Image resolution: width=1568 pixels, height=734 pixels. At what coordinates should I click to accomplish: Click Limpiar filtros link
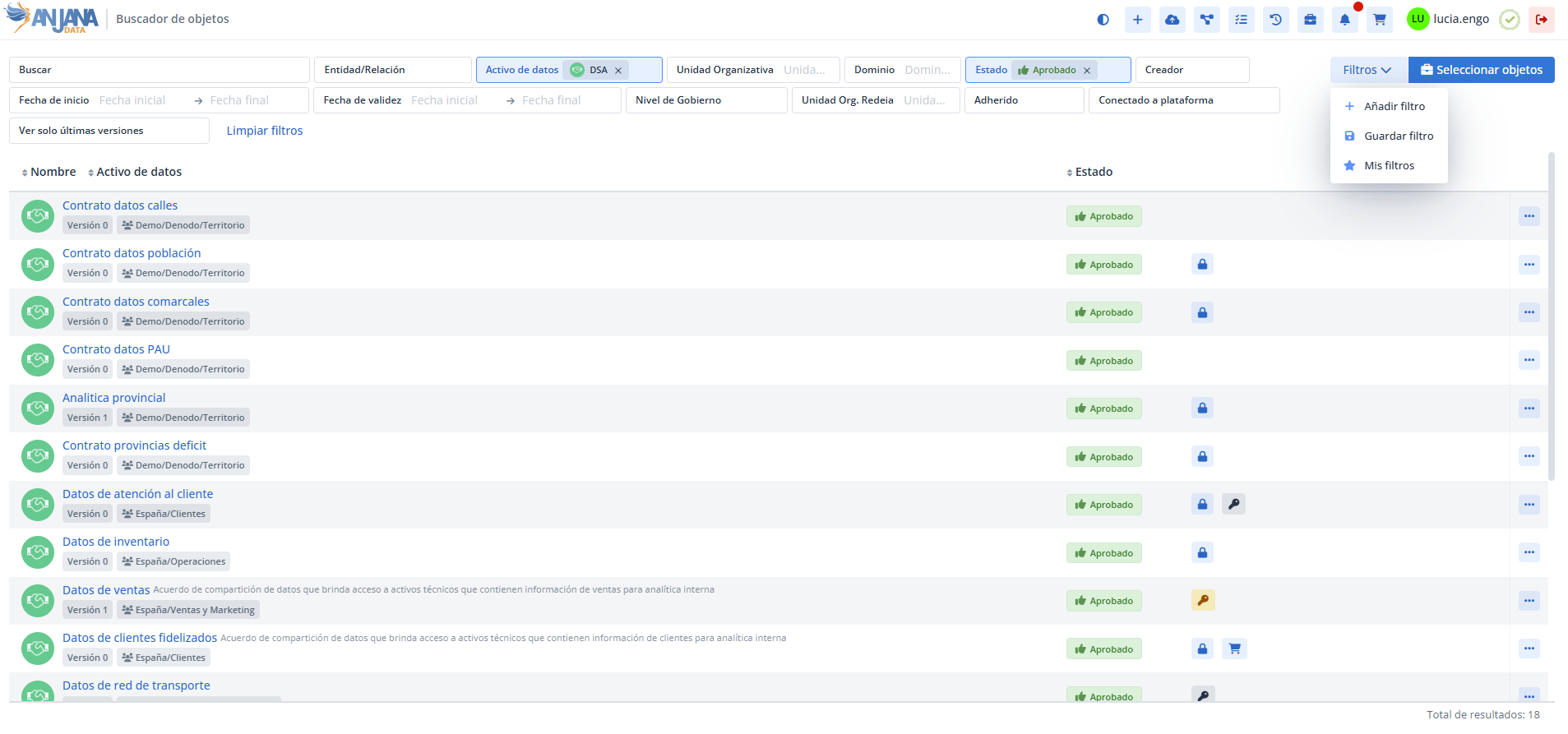265,131
